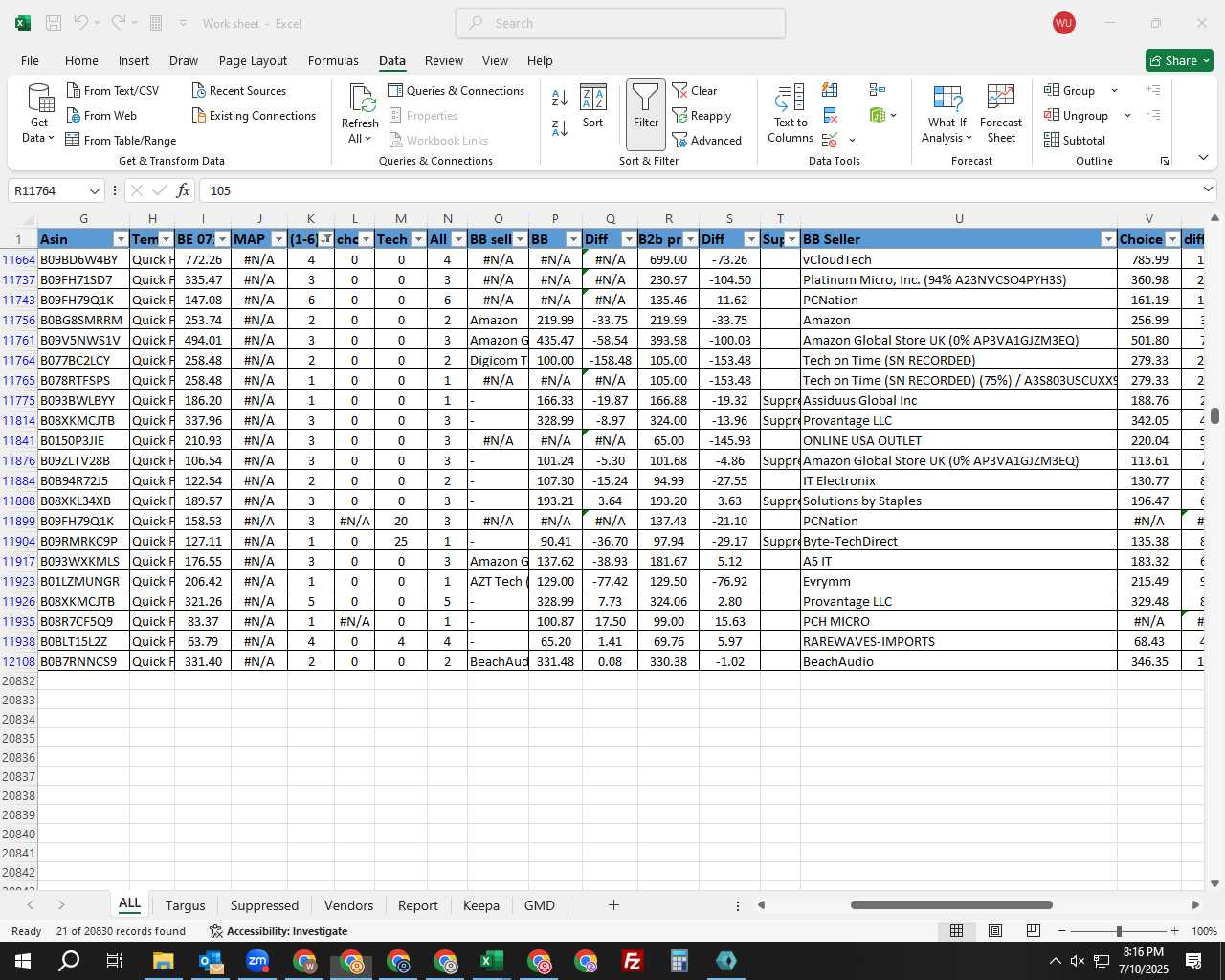Screen dimensions: 1225x980
Task: Open the Formulas ribbon tab
Action: (333, 60)
